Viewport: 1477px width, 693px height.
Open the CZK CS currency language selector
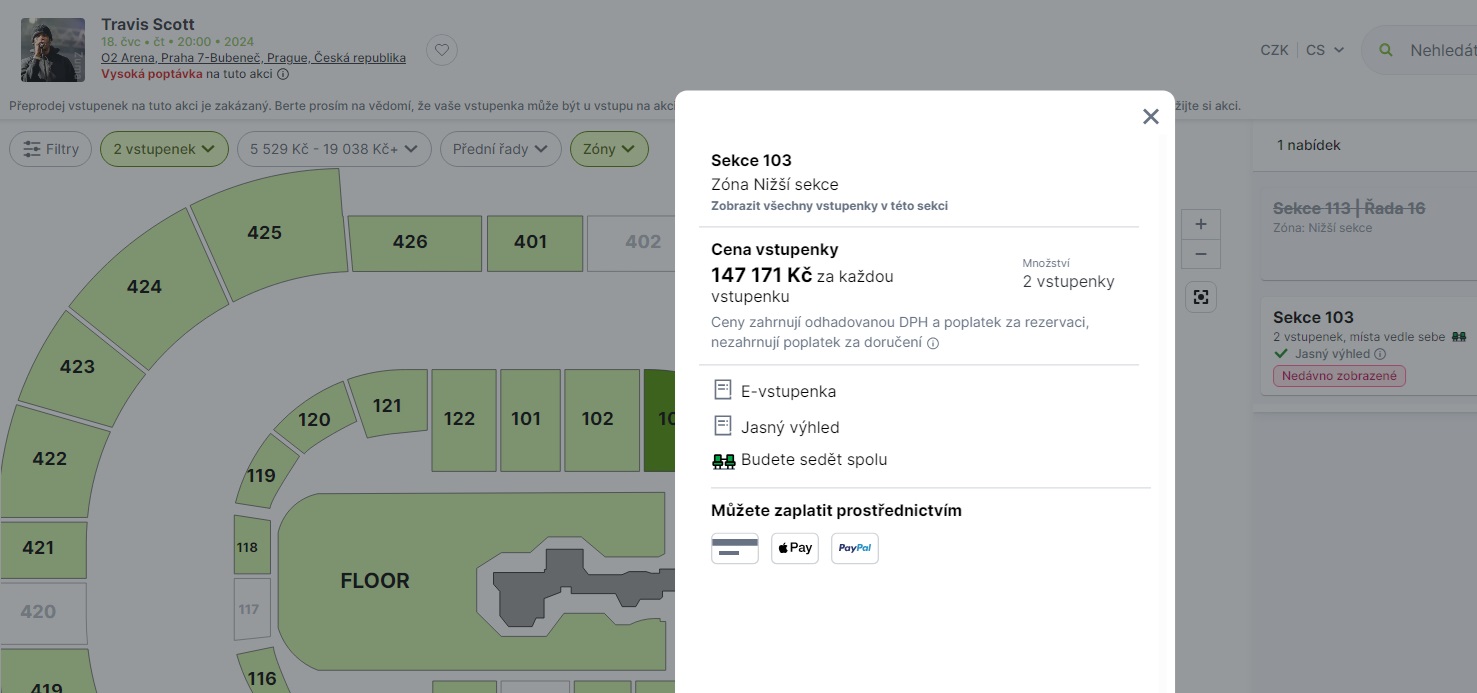pyautogui.click(x=1301, y=50)
